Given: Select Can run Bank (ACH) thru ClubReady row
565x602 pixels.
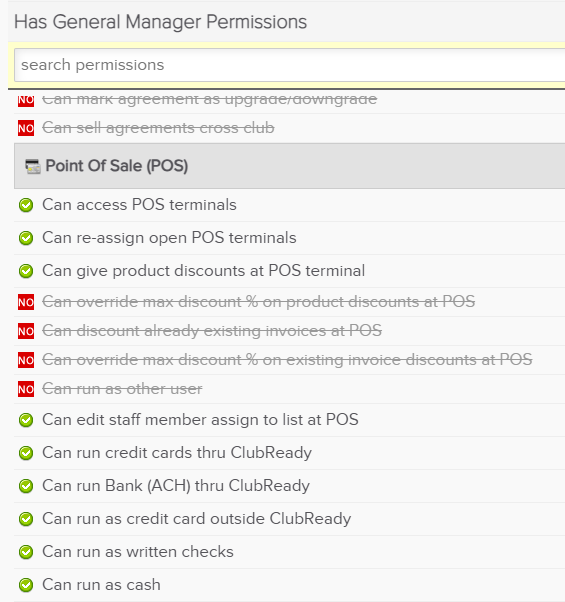Looking at the screenshot, I should coord(289,486).
